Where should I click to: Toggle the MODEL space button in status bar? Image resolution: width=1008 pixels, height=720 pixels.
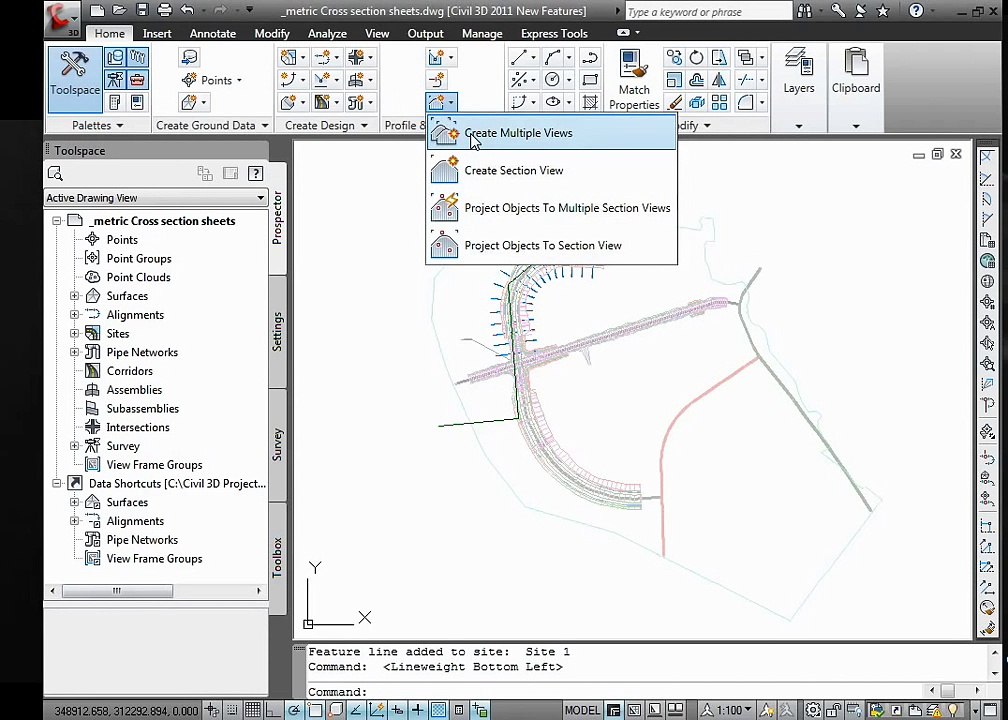click(582, 710)
